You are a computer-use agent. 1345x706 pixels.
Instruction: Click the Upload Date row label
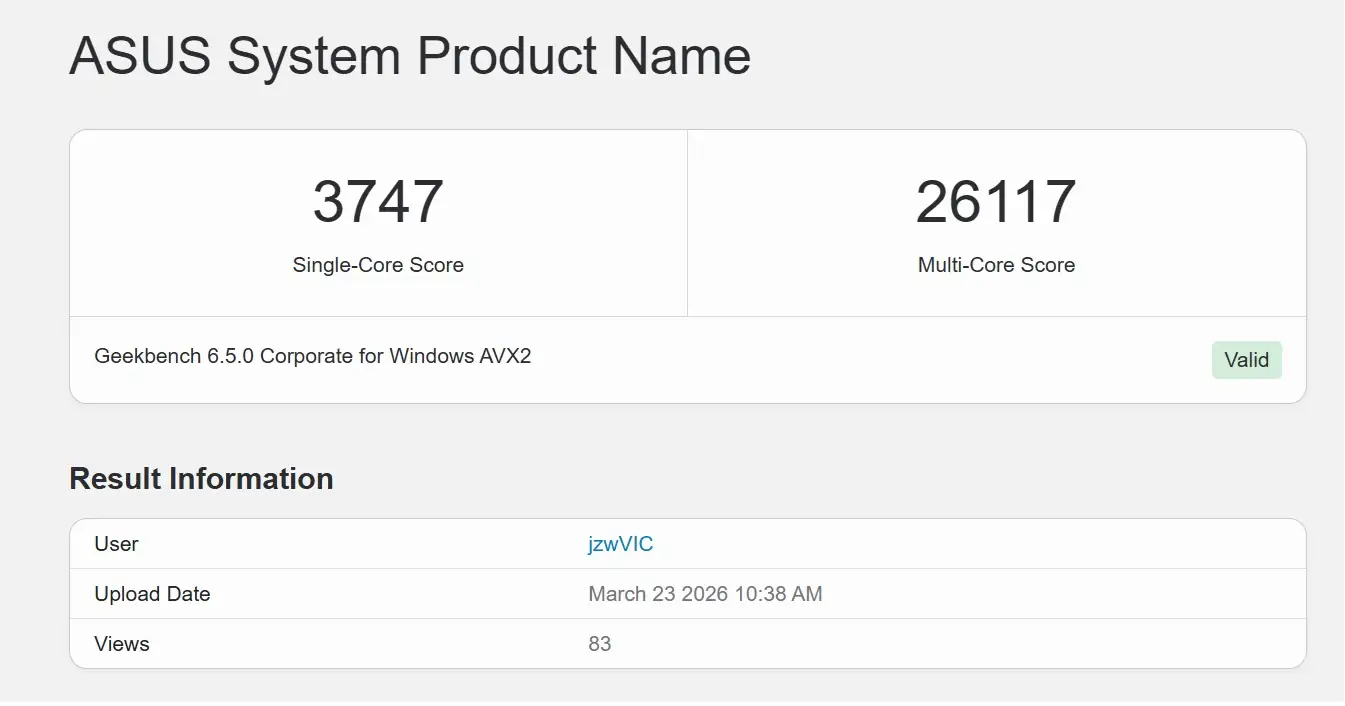(152, 594)
